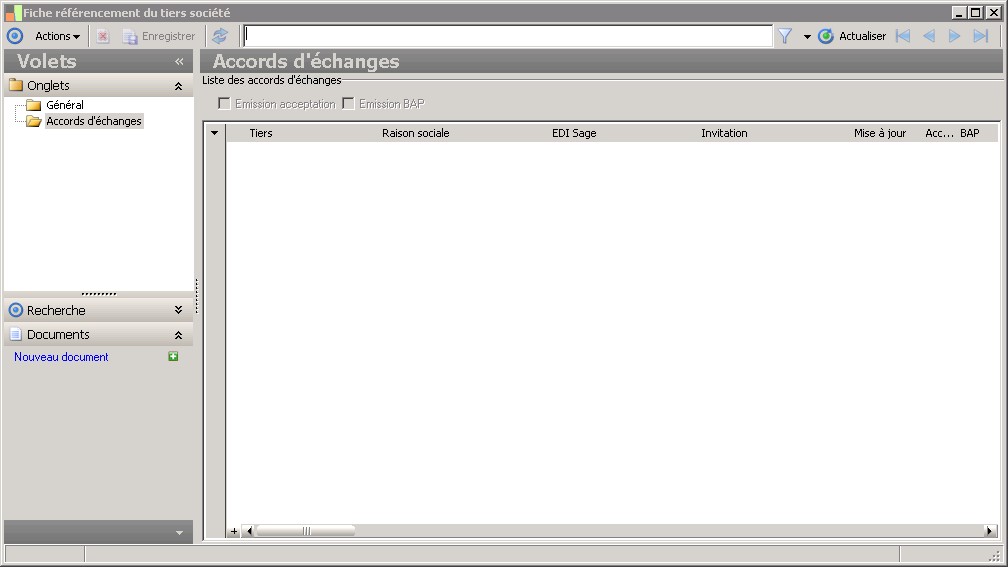
Task: Select the Général tree item
Action: [x=65, y=105]
